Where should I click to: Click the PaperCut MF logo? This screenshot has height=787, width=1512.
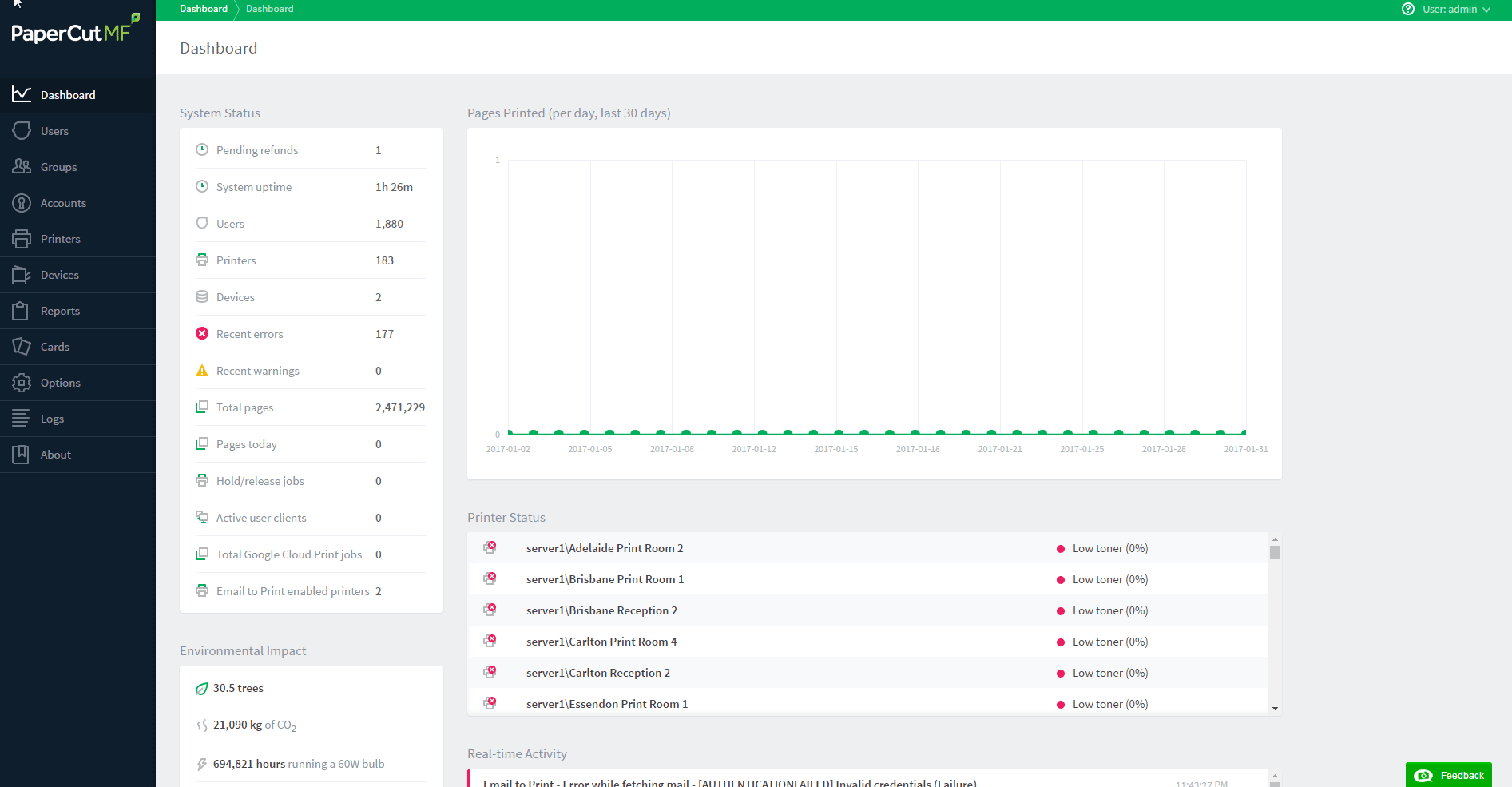click(75, 30)
